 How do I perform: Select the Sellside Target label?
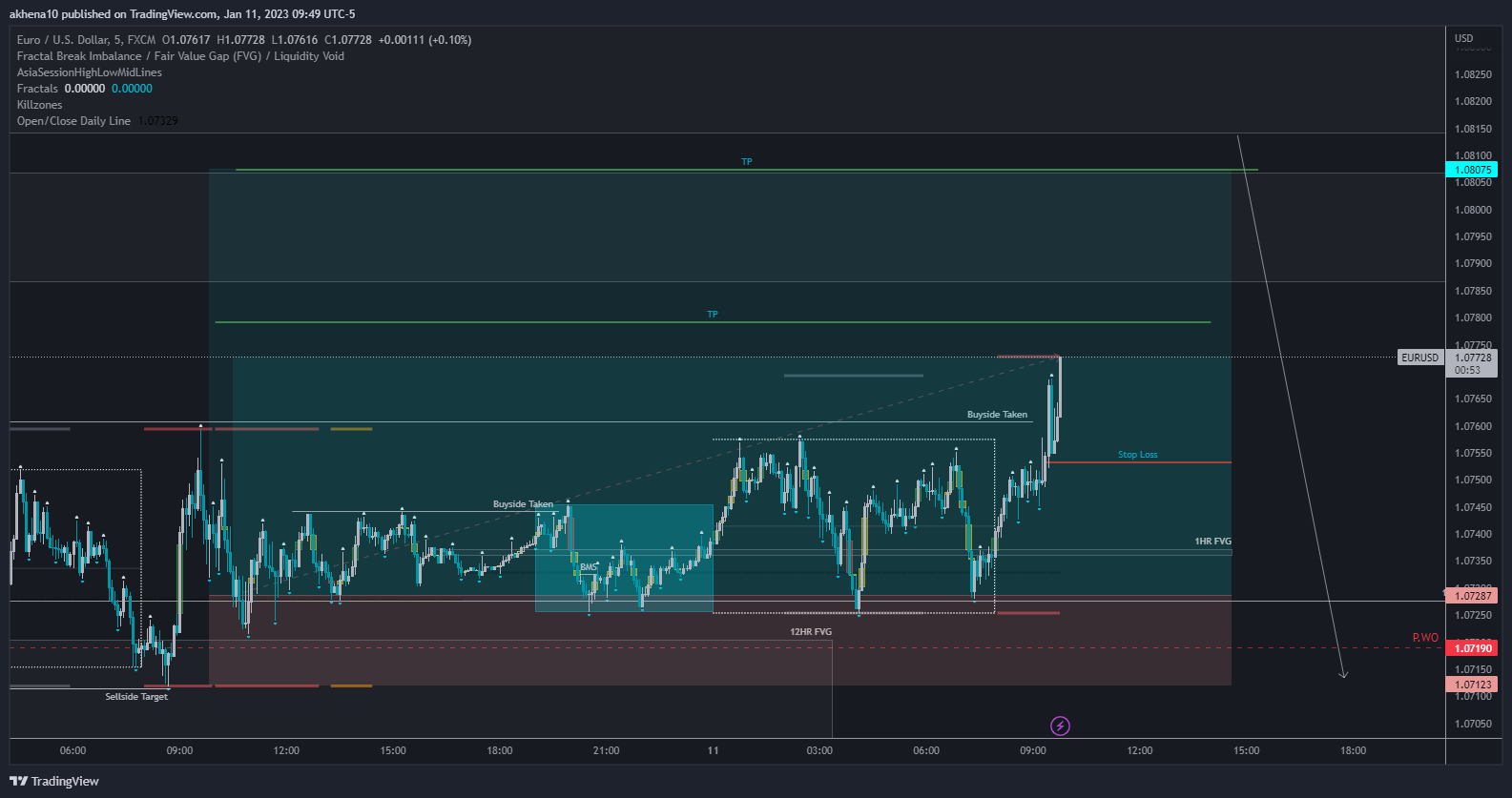136,697
